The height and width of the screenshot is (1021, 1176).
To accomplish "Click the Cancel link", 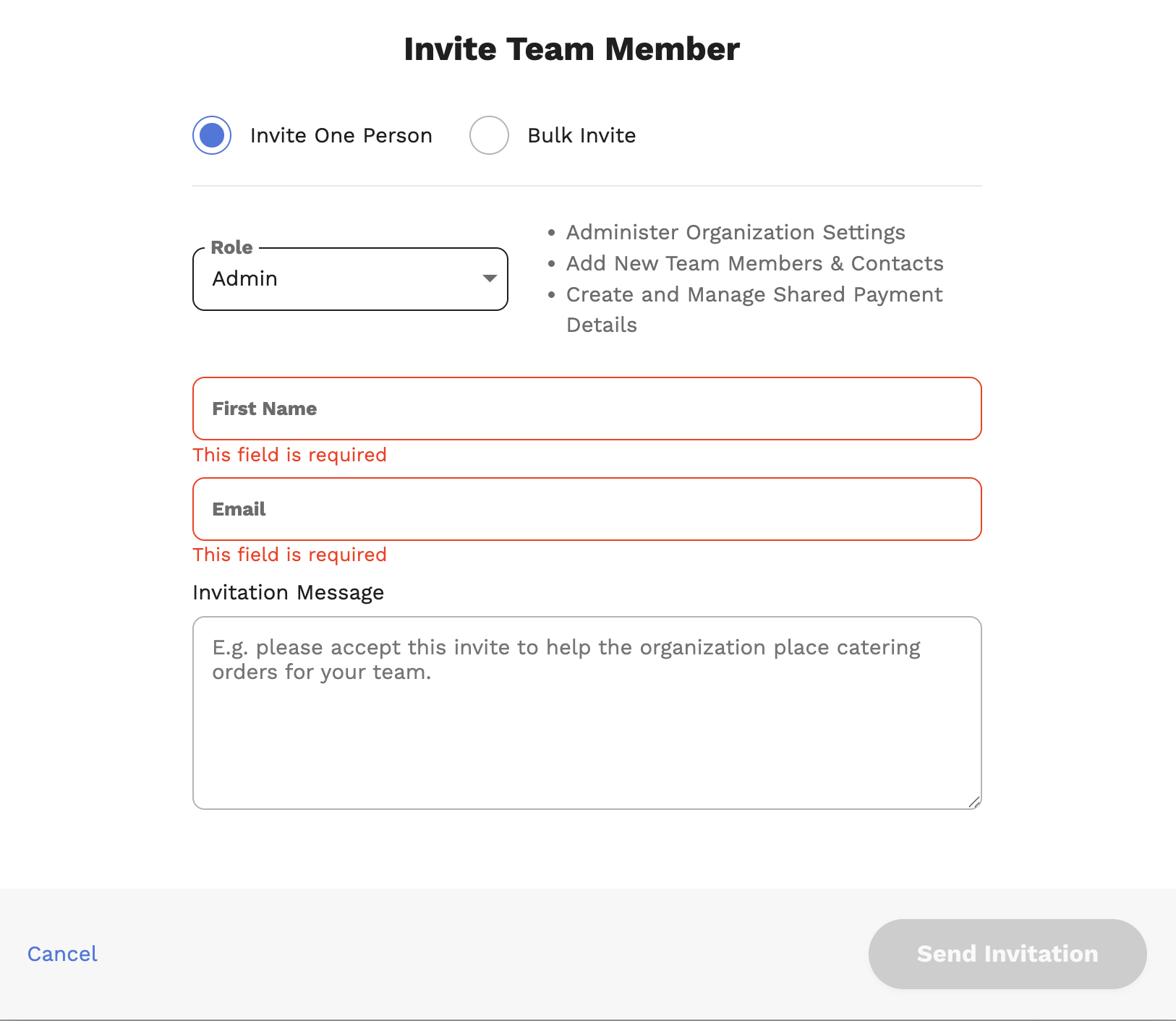I will [61, 954].
